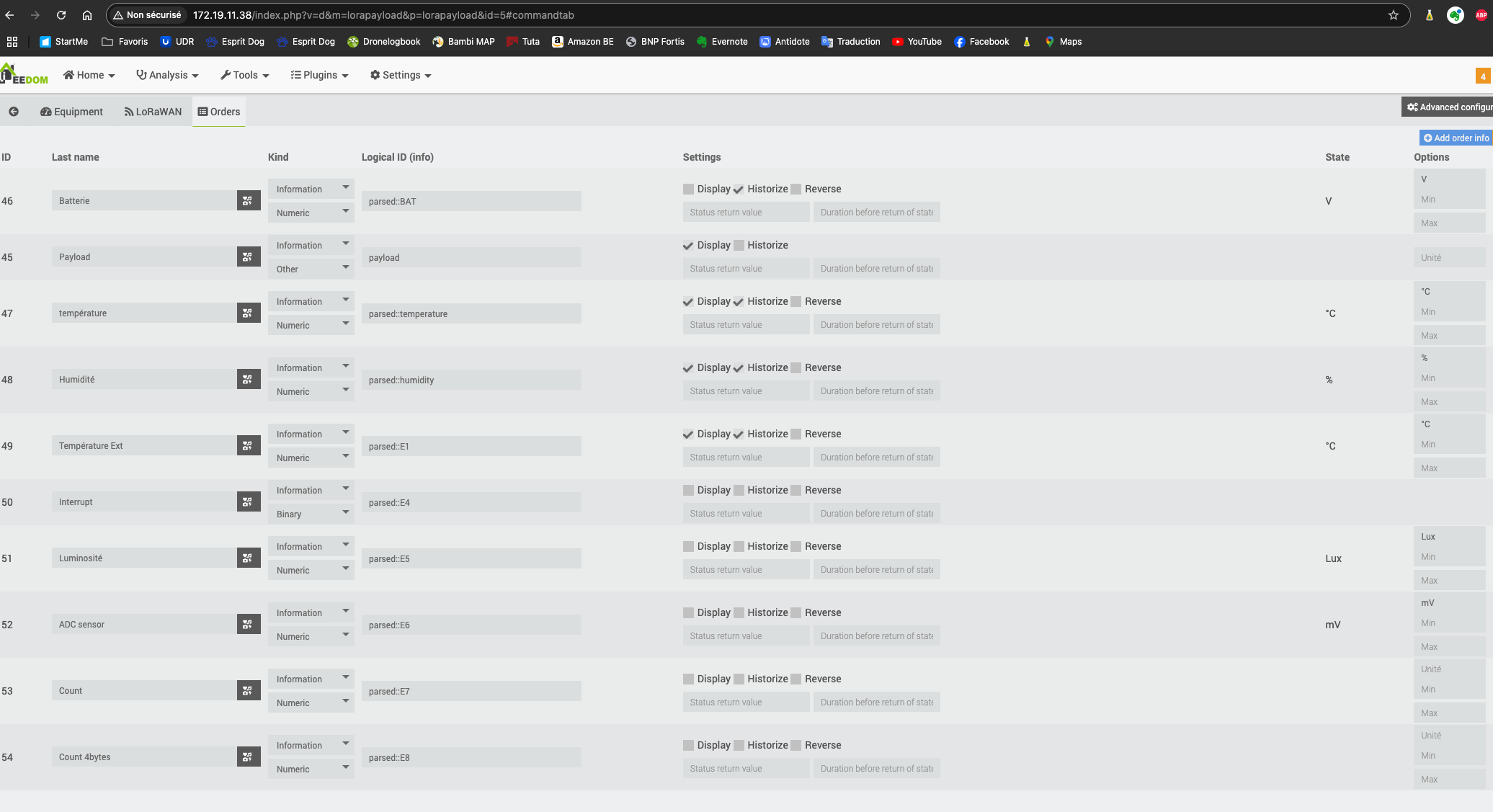1493x812 pixels.
Task: Click the orange notification badge showing 4
Action: click(1482, 76)
